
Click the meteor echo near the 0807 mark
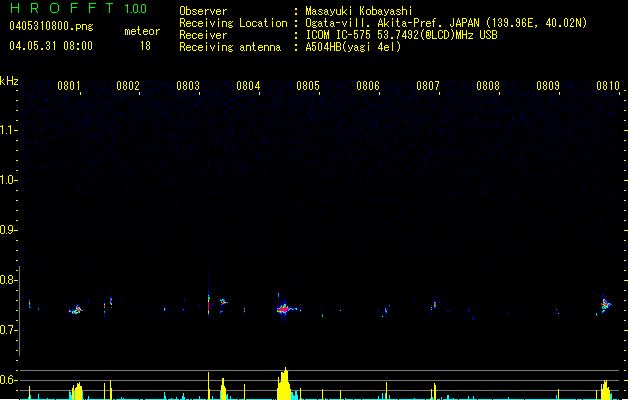pos(434,305)
